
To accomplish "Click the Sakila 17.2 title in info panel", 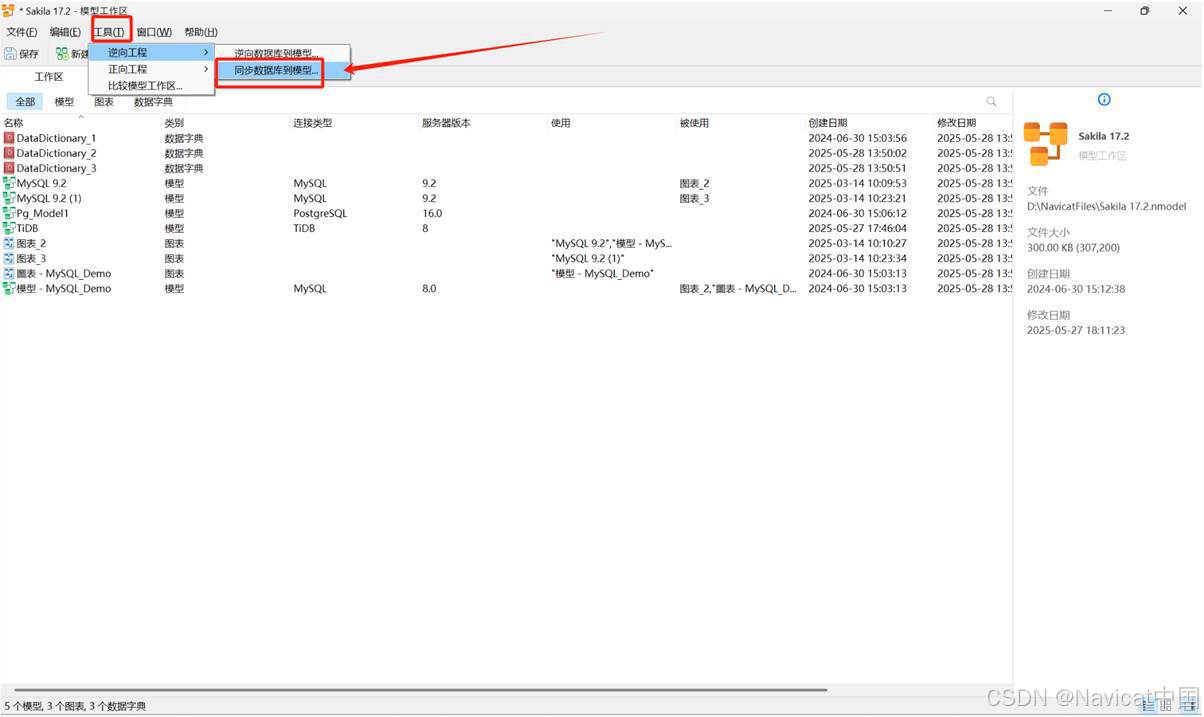I will click(x=1104, y=136).
